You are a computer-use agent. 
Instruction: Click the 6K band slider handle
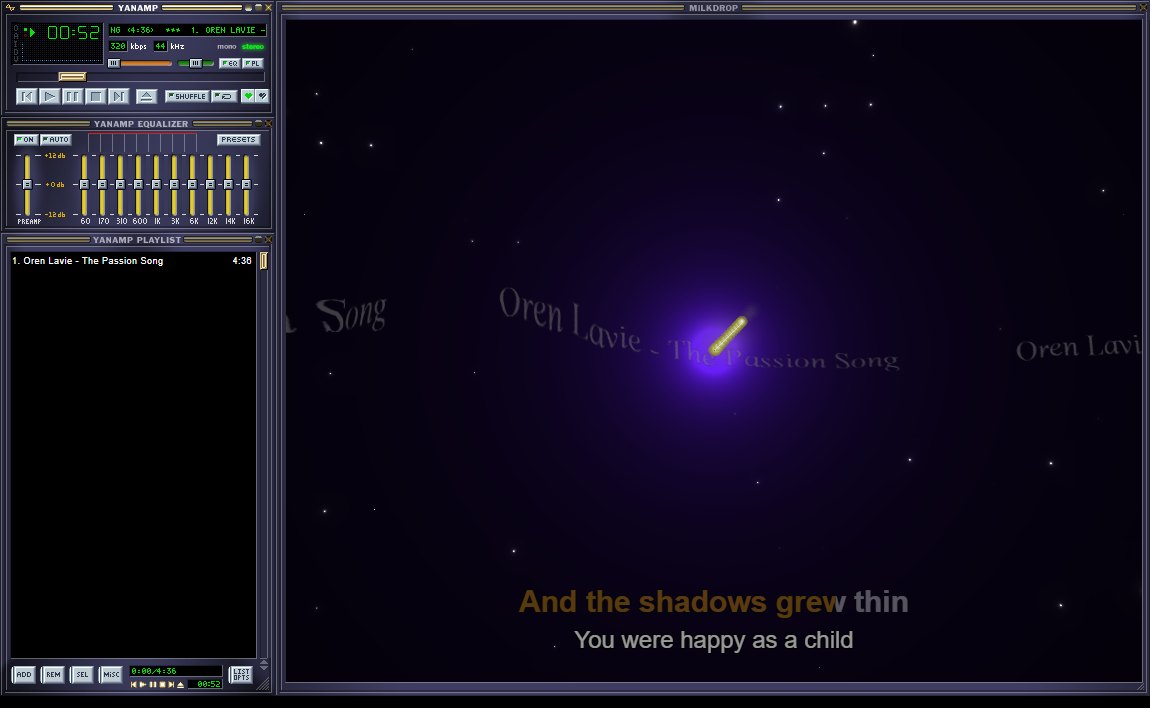pos(192,184)
